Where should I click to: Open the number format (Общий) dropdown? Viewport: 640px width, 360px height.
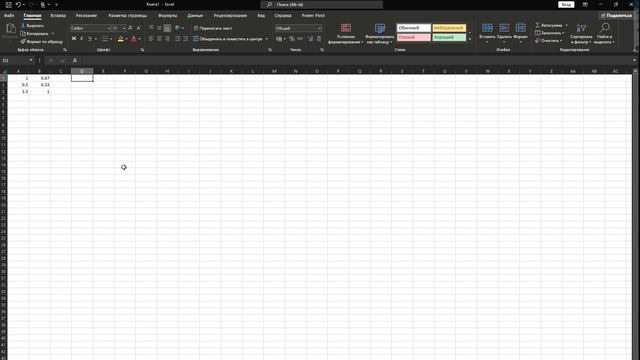tap(319, 28)
